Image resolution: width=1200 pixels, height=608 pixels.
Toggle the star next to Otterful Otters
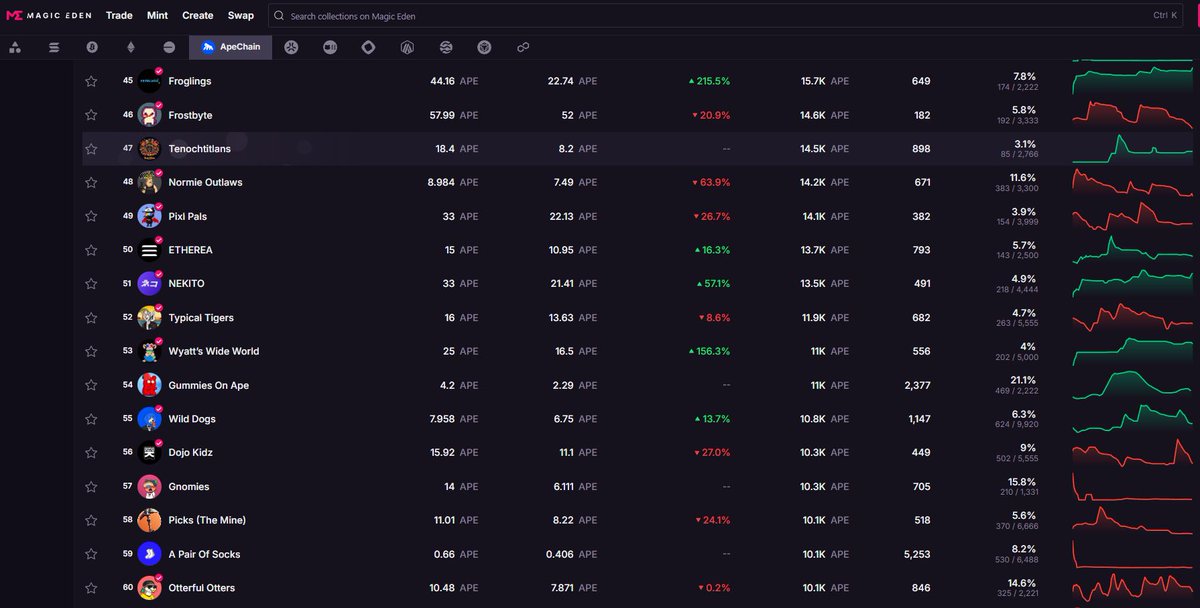pos(91,587)
